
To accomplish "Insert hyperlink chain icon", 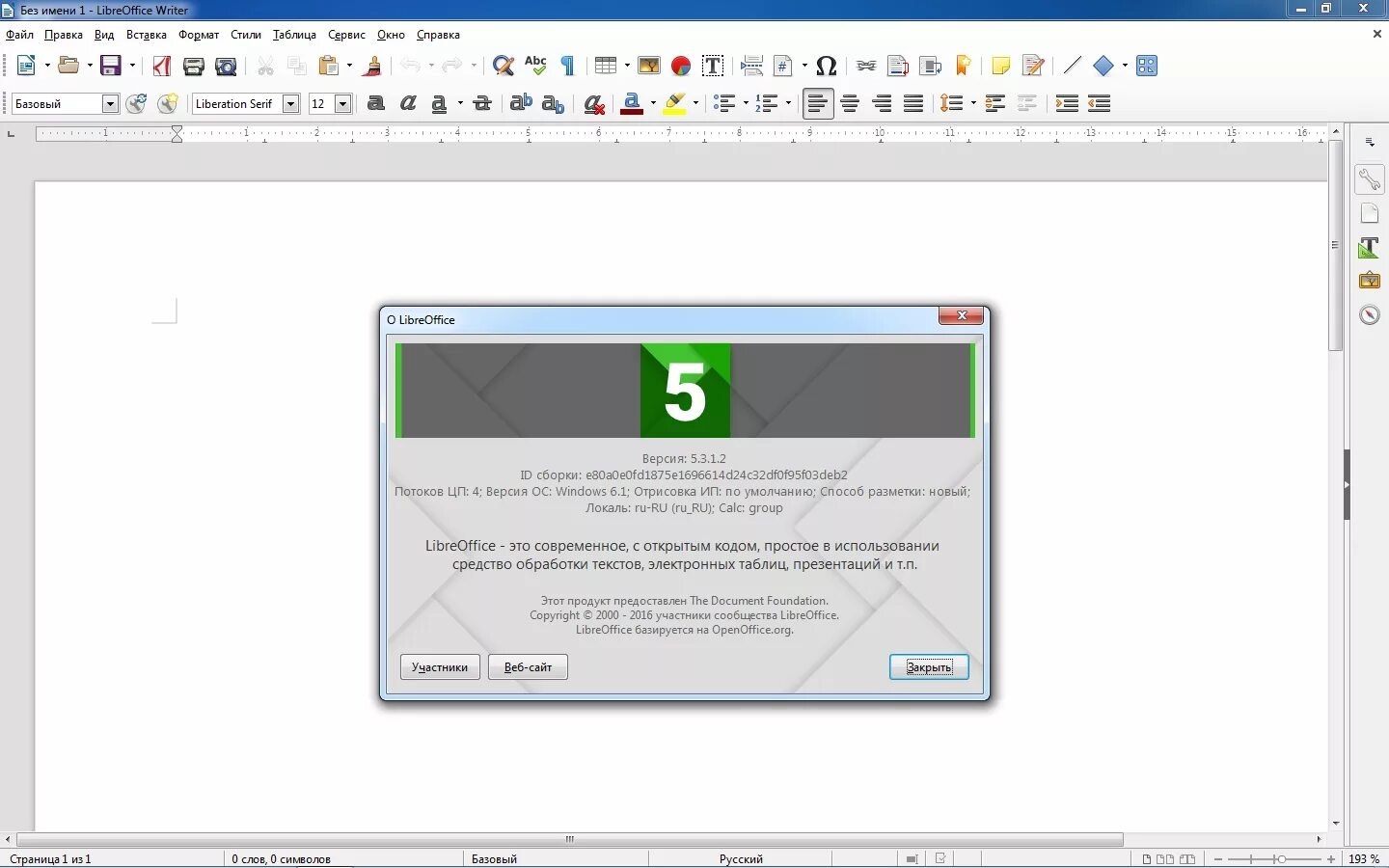I will click(x=866, y=66).
